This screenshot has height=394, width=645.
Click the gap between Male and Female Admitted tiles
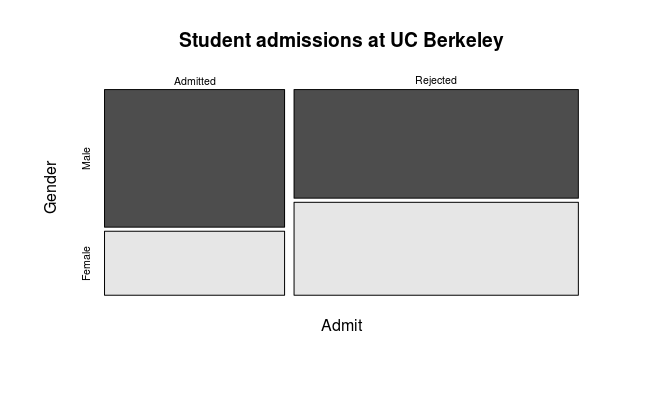click(195, 229)
